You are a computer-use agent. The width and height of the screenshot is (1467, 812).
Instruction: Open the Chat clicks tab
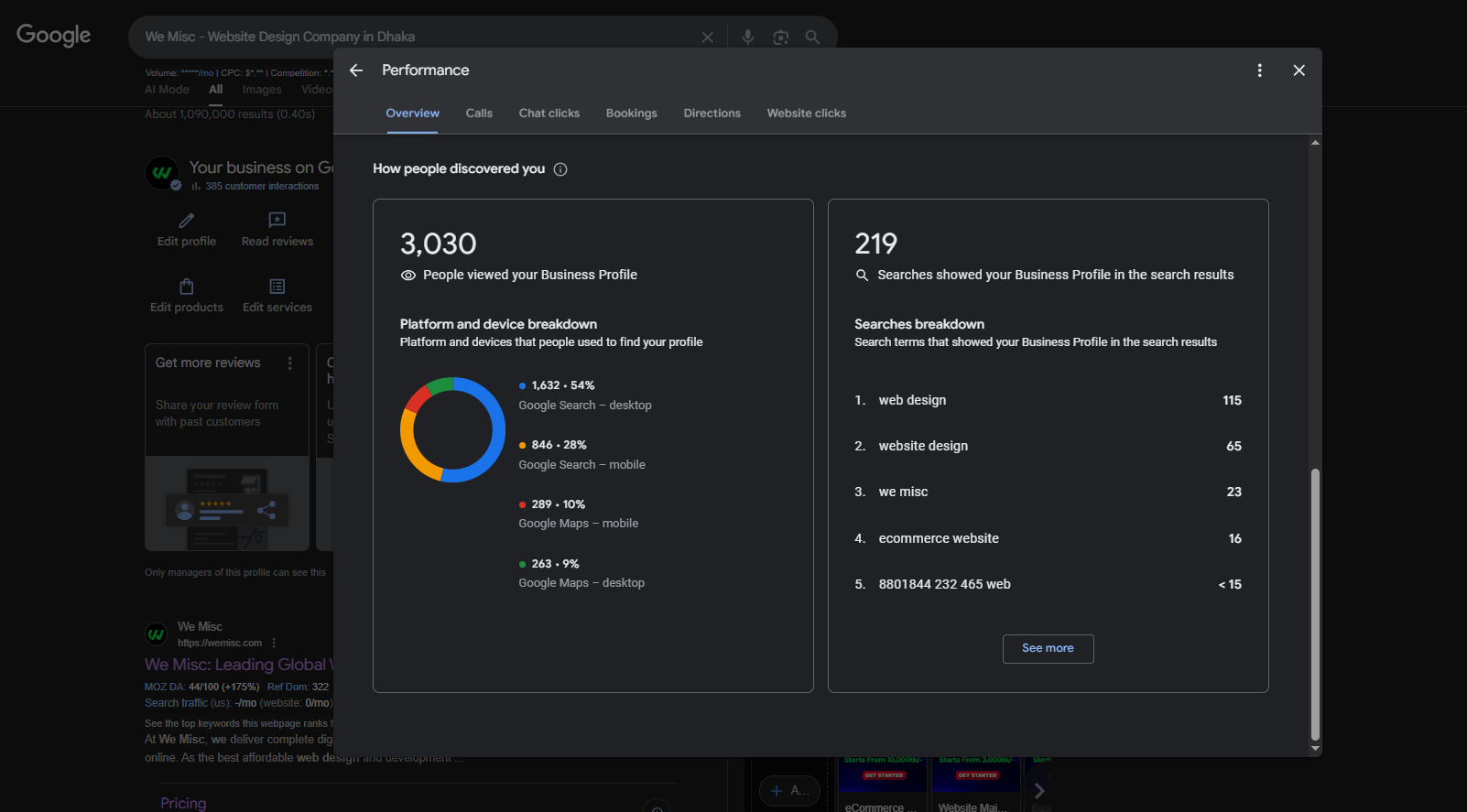click(549, 114)
